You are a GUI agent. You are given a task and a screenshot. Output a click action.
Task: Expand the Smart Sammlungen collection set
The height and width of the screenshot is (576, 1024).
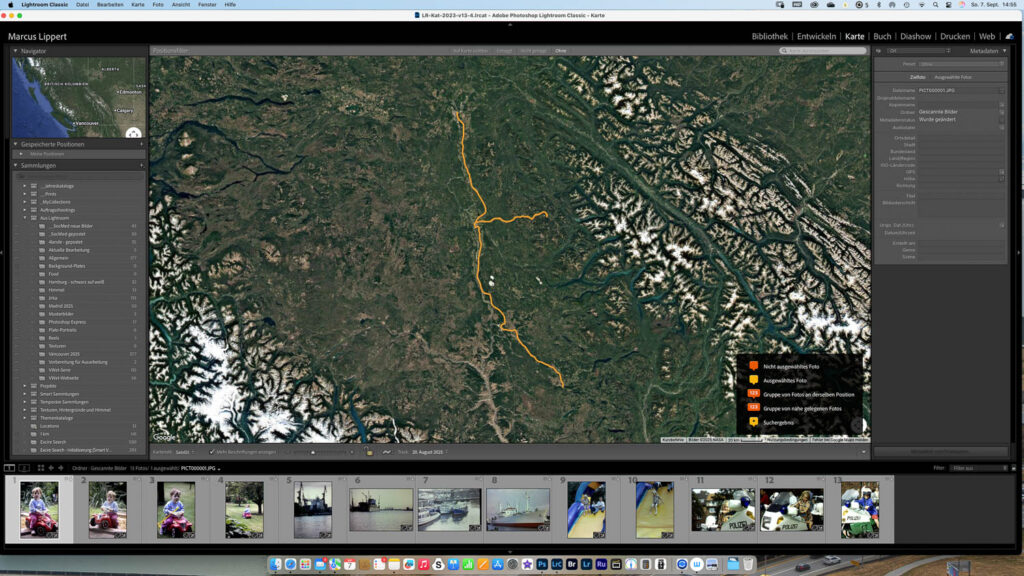pos(25,394)
